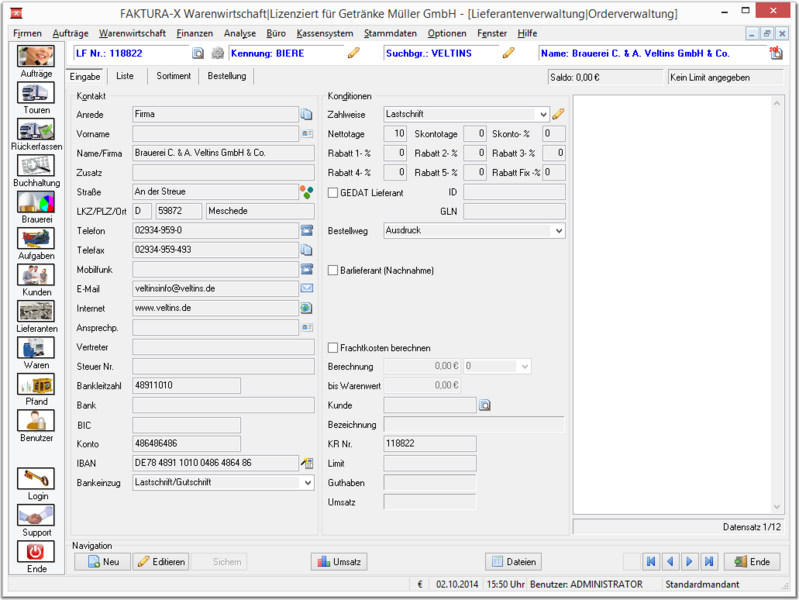Open the Brauerei sidebar module
The width and height of the screenshot is (799, 600).
point(36,202)
